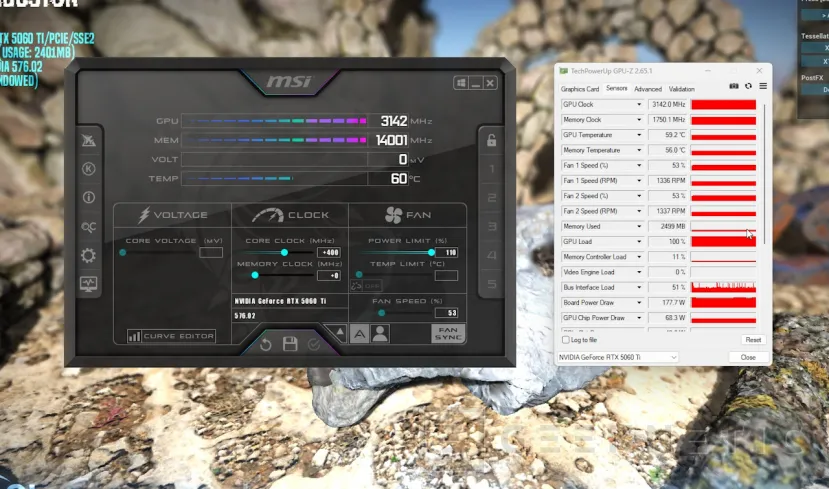Click the fan blade icon

point(394,215)
